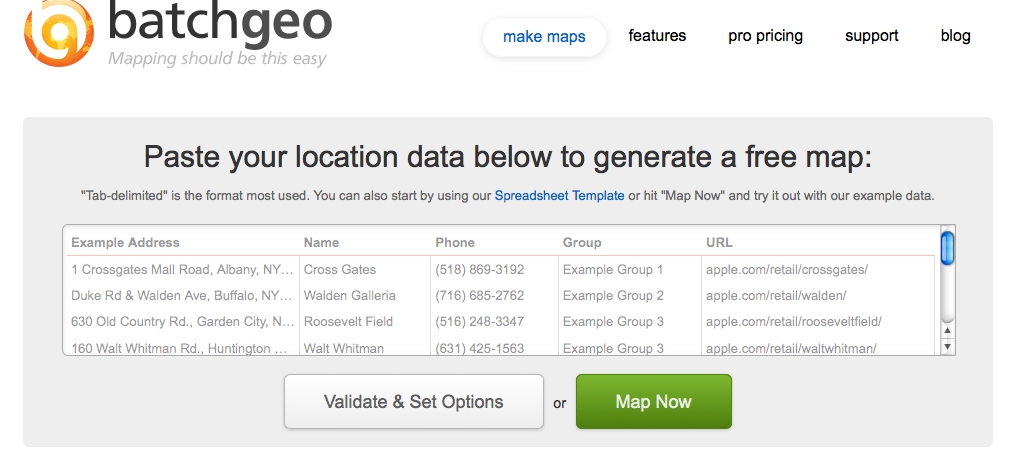Go to the features menu item
The image size is (1018, 469).
[657, 36]
